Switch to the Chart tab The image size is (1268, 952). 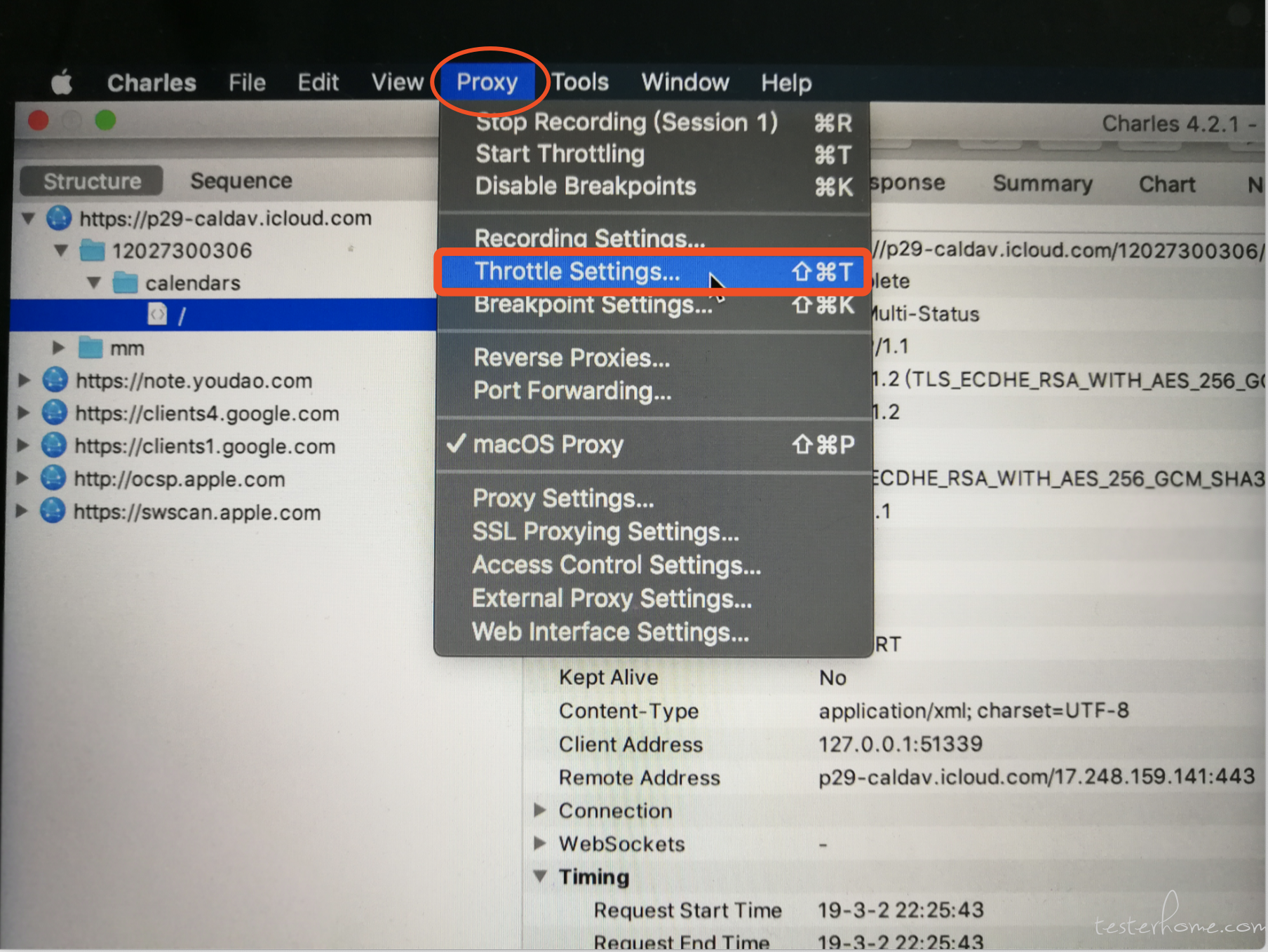(x=1166, y=184)
